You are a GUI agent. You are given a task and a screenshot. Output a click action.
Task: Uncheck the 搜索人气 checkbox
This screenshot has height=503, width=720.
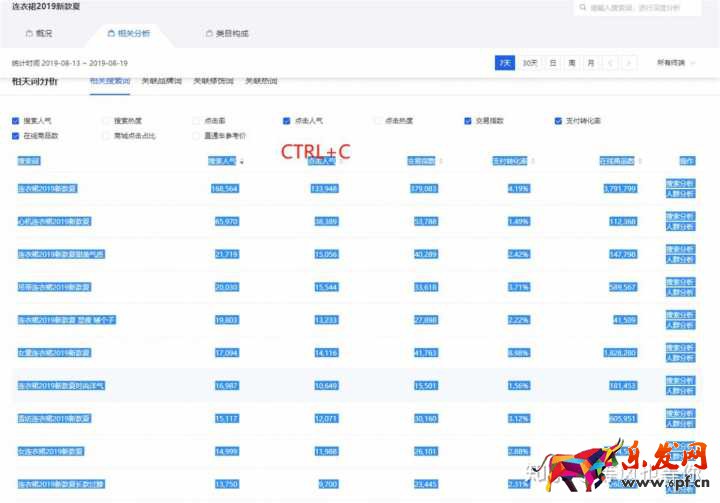pyautogui.click(x=15, y=121)
